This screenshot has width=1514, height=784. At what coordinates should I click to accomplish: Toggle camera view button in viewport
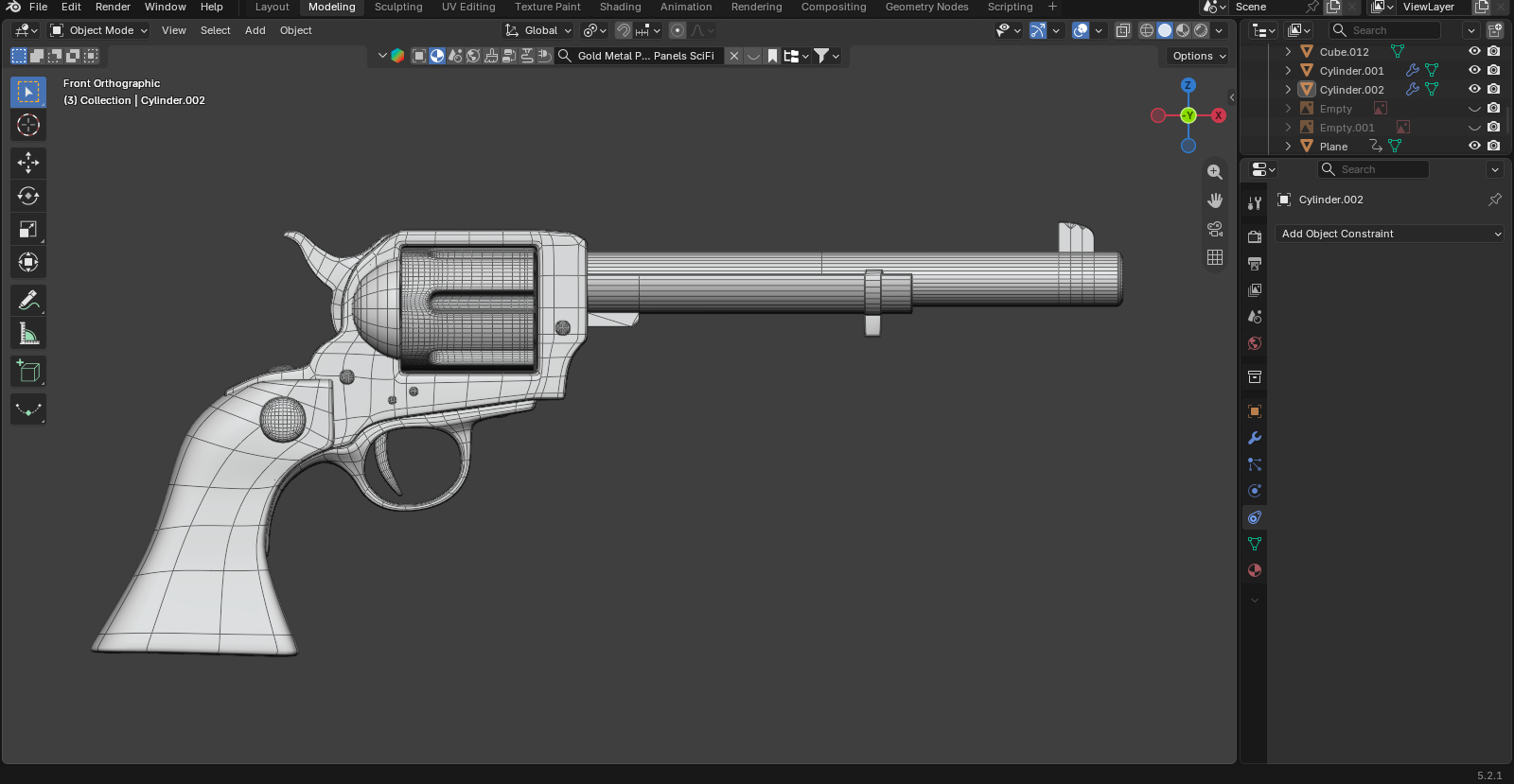[x=1215, y=229]
